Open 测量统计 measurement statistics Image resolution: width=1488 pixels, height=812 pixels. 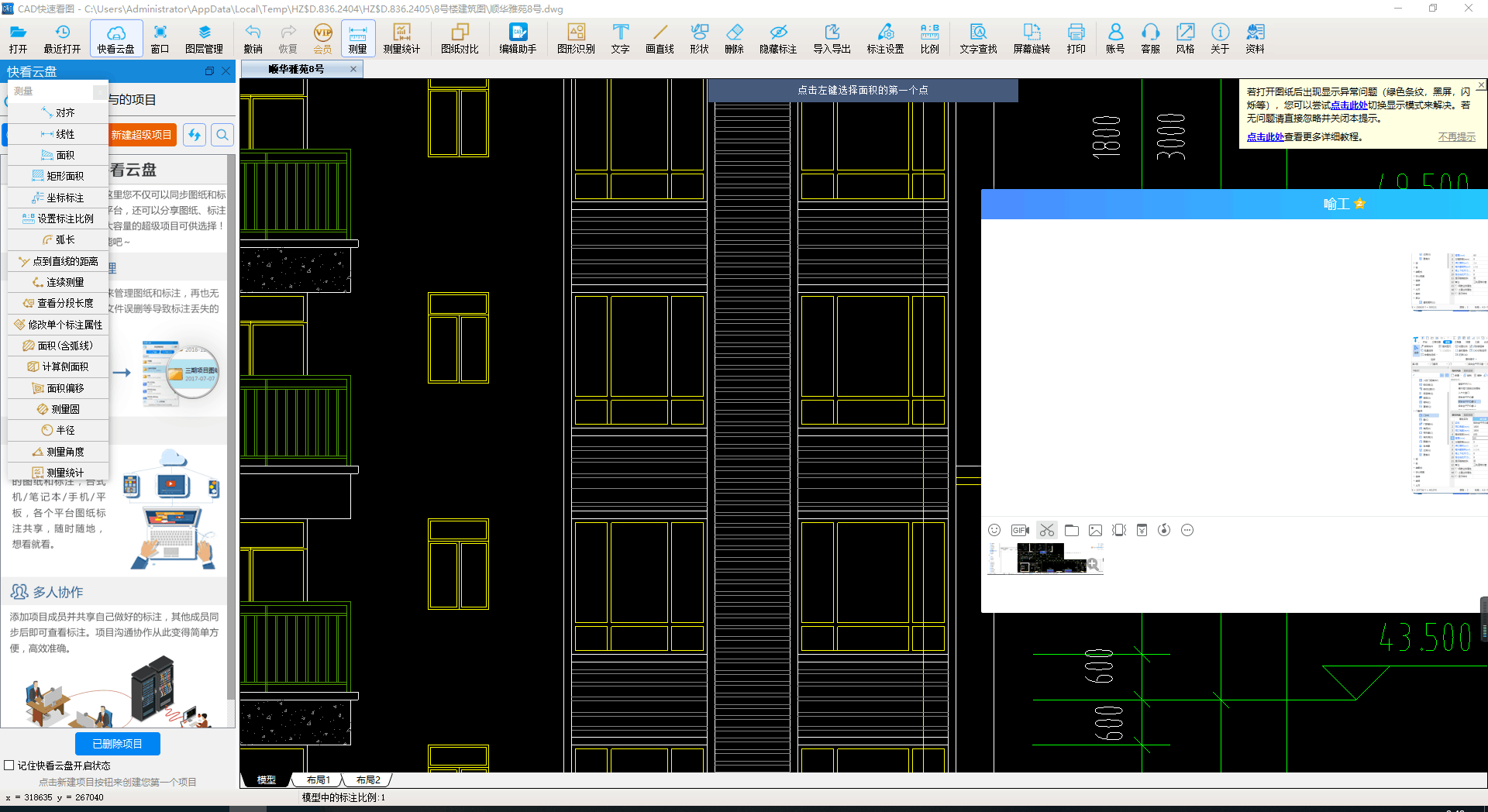point(401,38)
